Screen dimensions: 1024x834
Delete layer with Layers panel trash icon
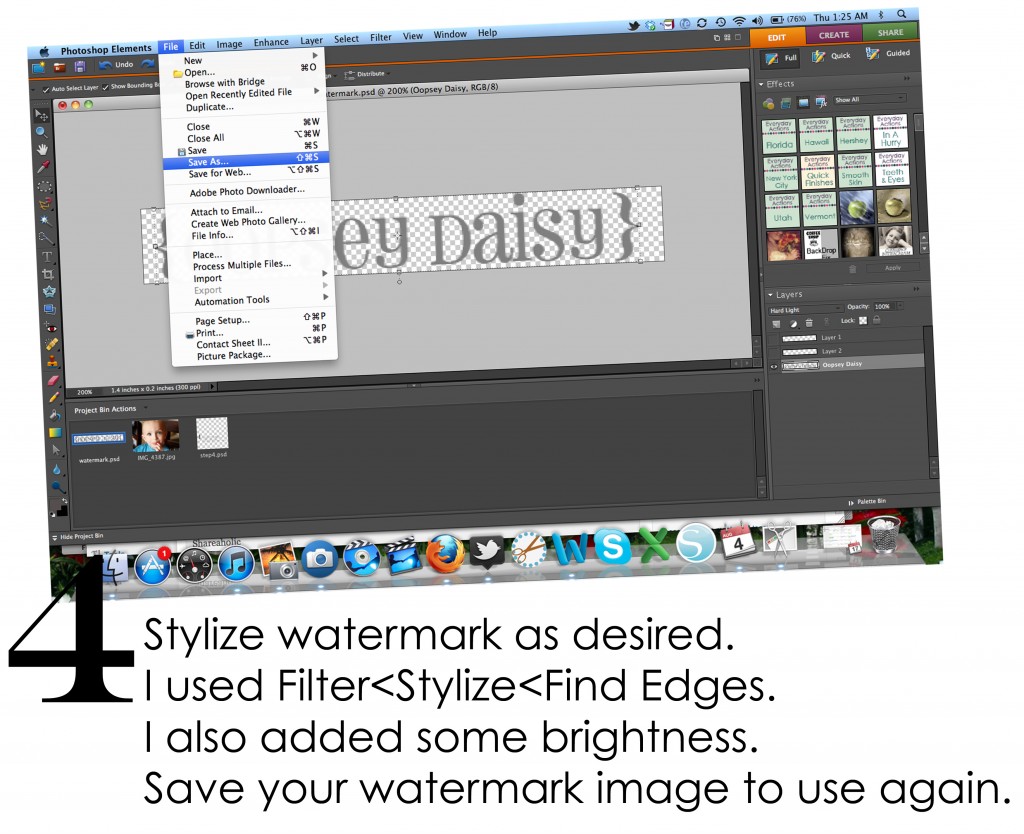point(808,323)
